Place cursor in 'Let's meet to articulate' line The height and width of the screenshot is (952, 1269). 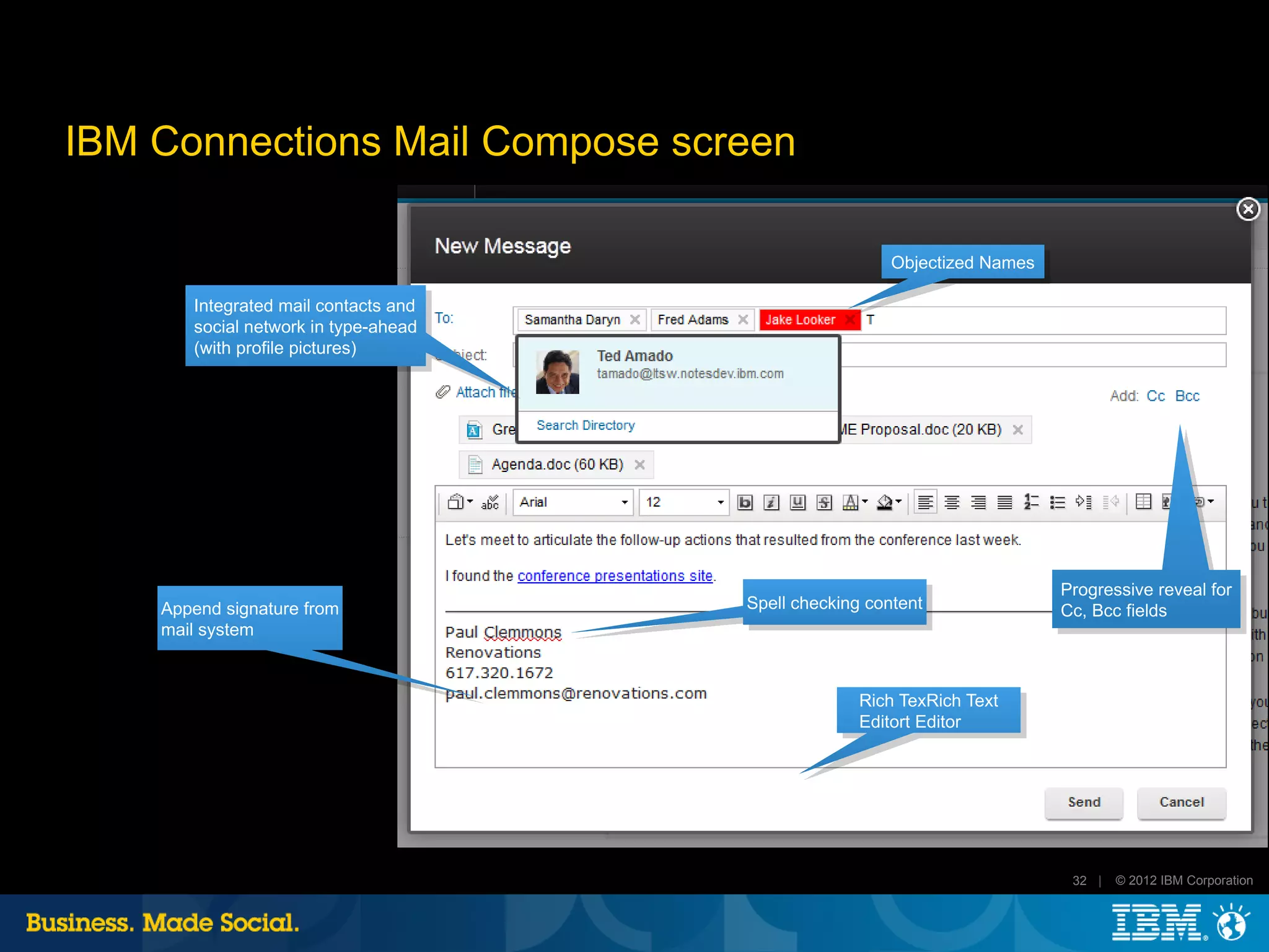(x=733, y=540)
